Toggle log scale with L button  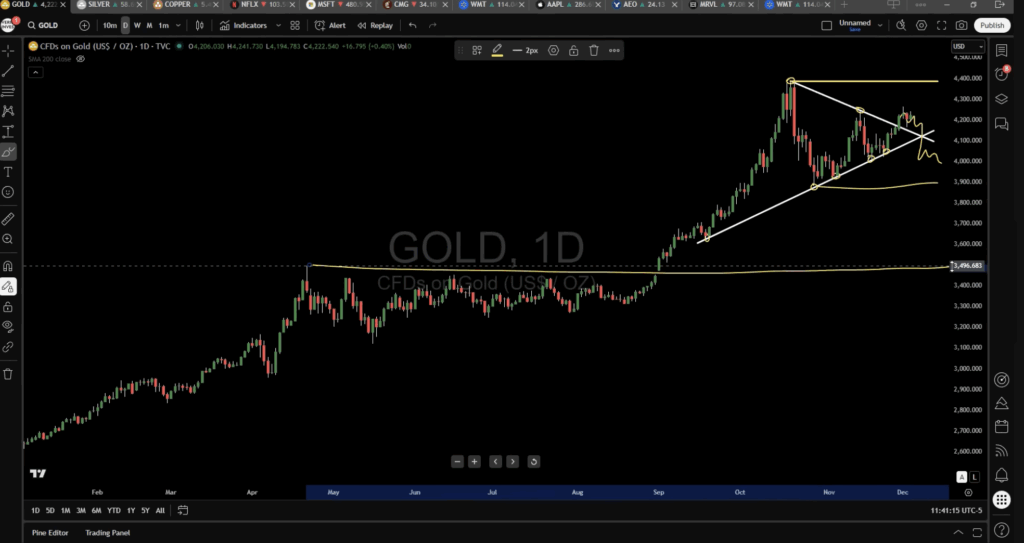click(x=974, y=477)
